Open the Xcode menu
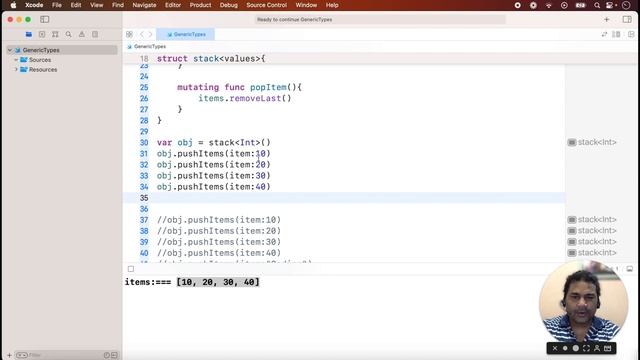This screenshot has width=640, height=360. coord(34,5)
